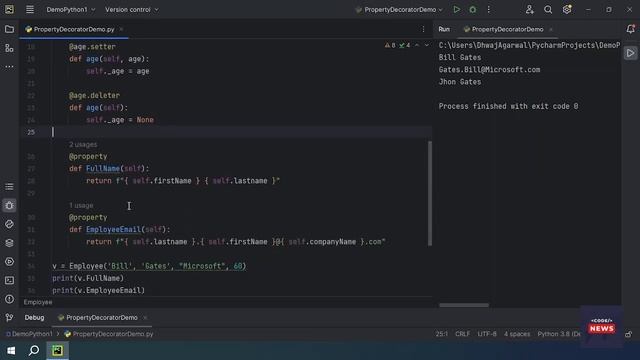Close PropertyDecoratorDemo debug tab
The width and height of the screenshot is (640, 360).
click(x=145, y=318)
